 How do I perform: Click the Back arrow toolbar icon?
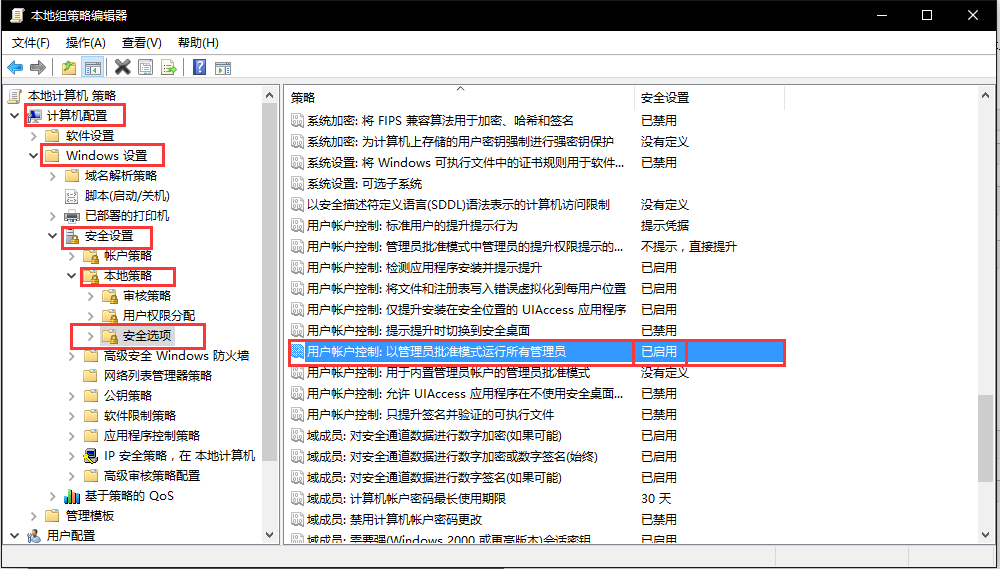[15, 68]
